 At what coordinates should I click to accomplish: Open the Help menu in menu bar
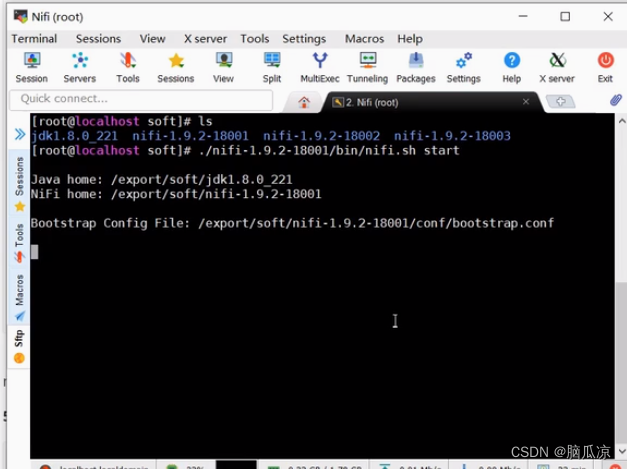pos(410,39)
